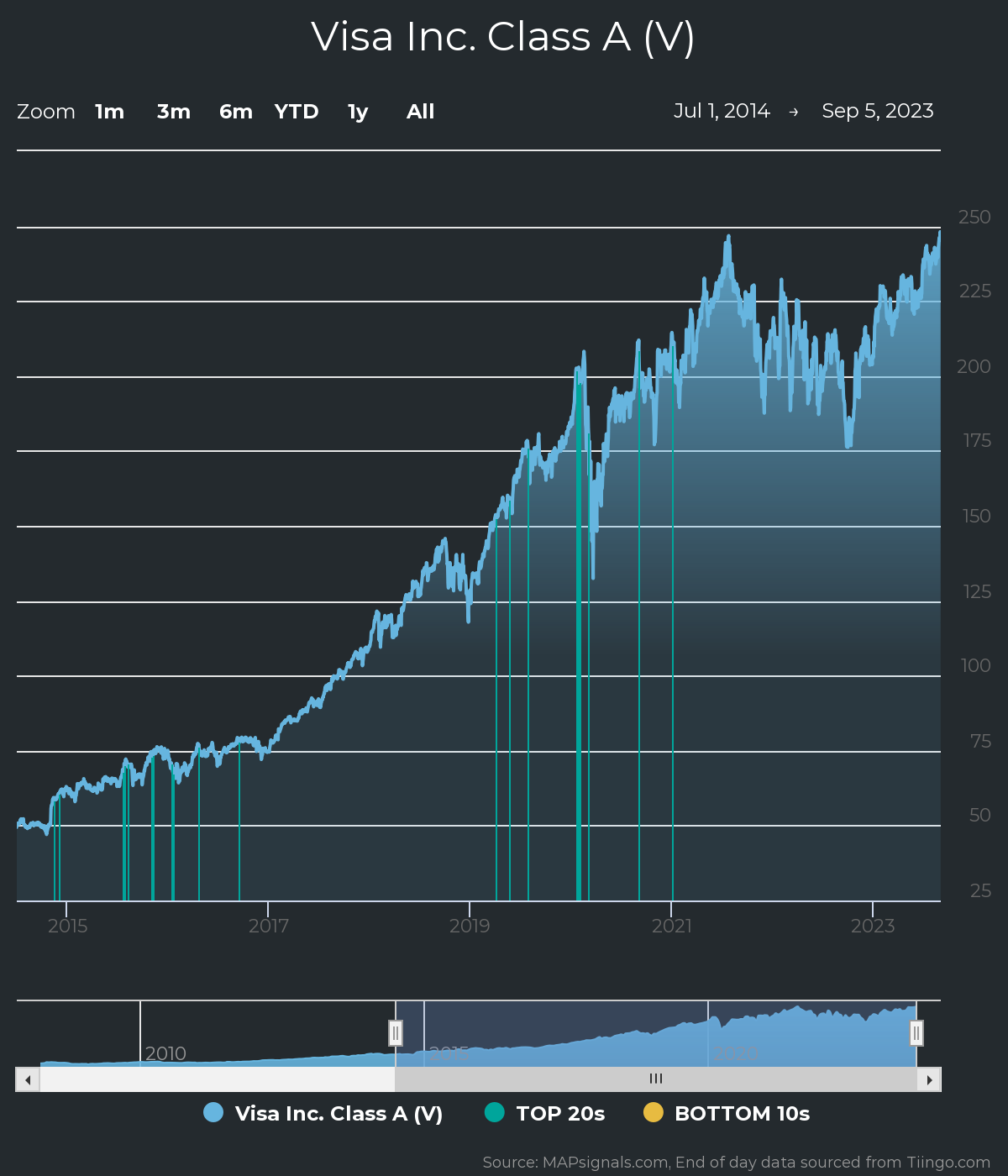Grab the navigator left range handle
Image resolution: width=1008 pixels, height=1176 pixels.
pos(396,1033)
